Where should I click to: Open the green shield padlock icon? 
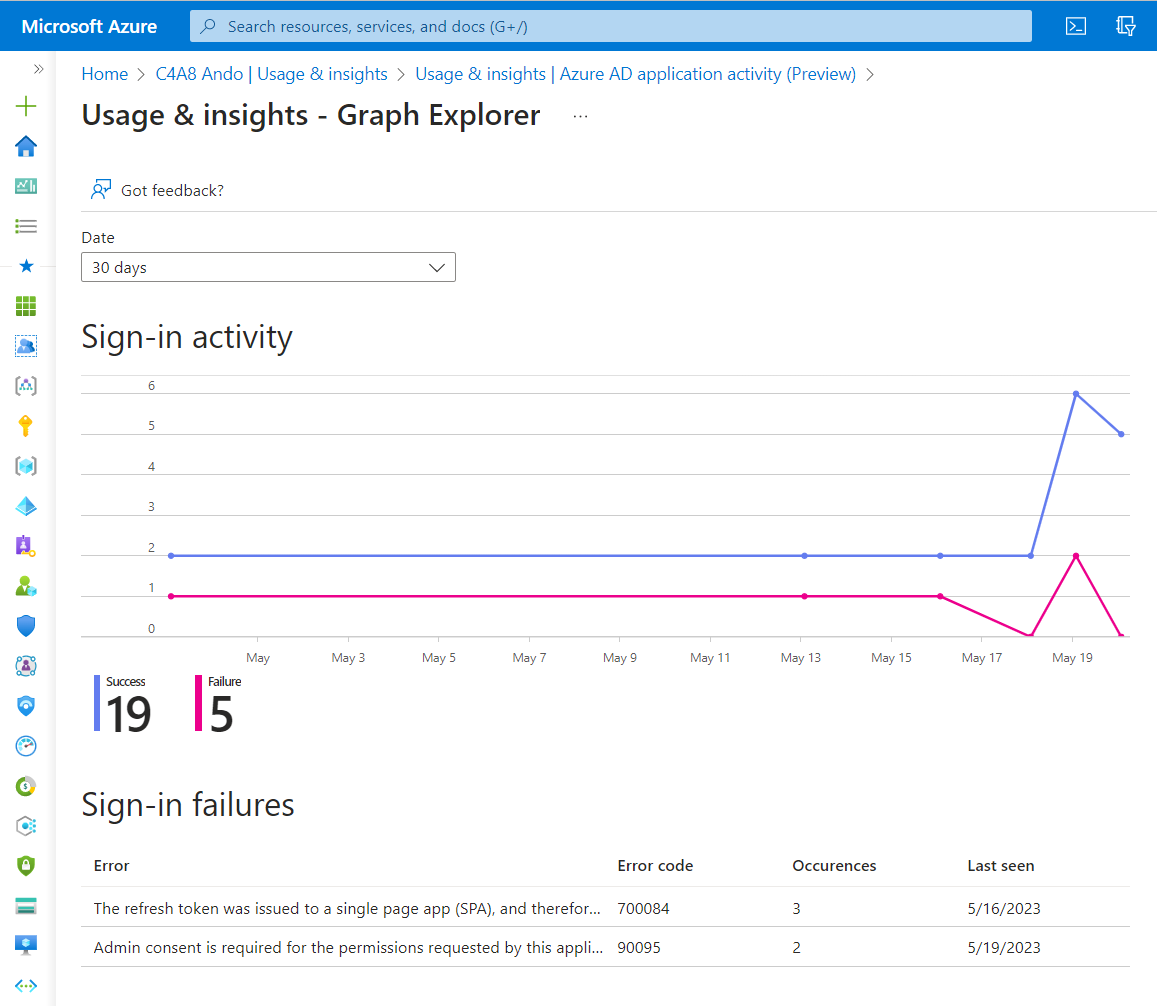pyautogui.click(x=26, y=865)
